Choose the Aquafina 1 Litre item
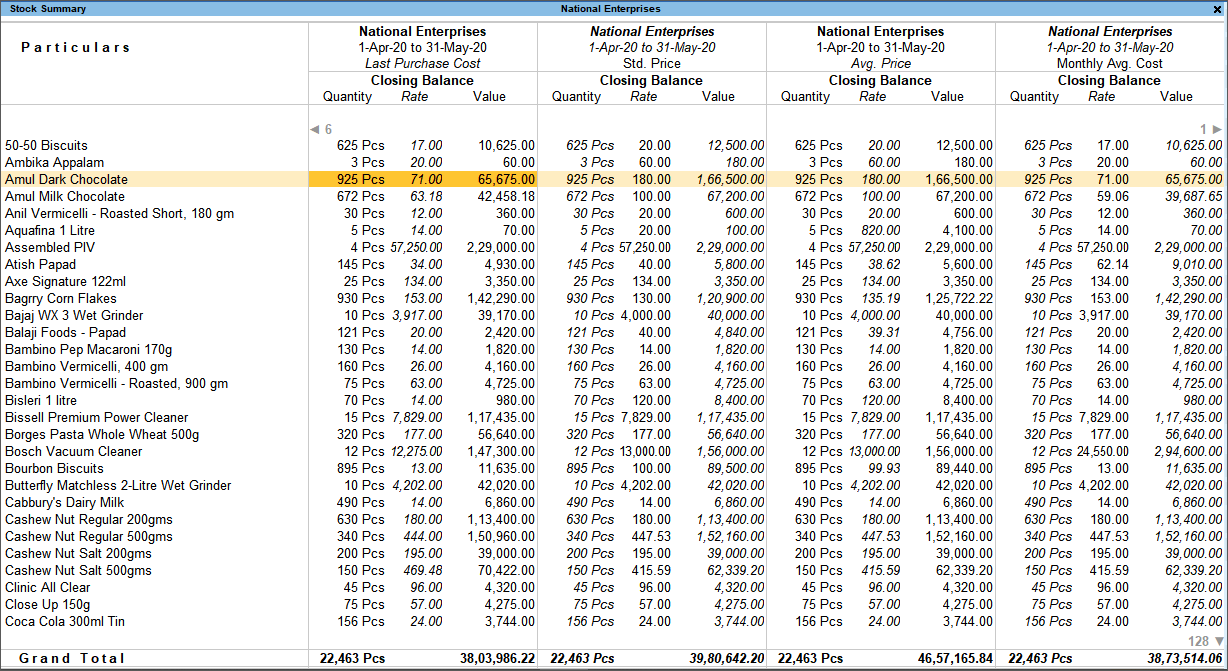Viewport: 1228px width, 671px height. click(49, 230)
